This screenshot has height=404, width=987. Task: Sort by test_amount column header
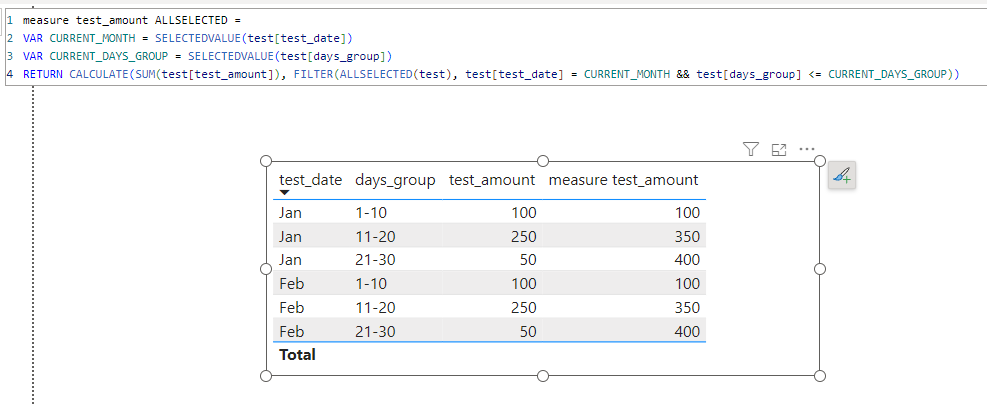(x=492, y=180)
